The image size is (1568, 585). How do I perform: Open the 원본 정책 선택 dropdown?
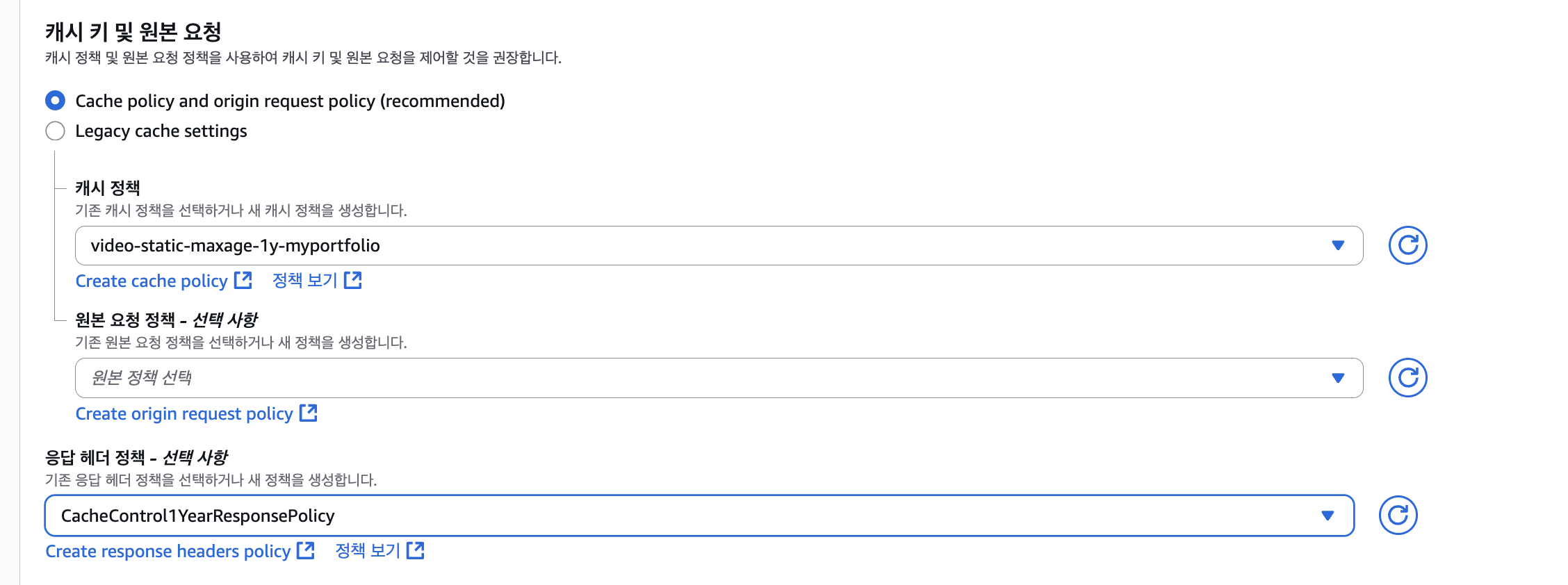[x=719, y=378]
